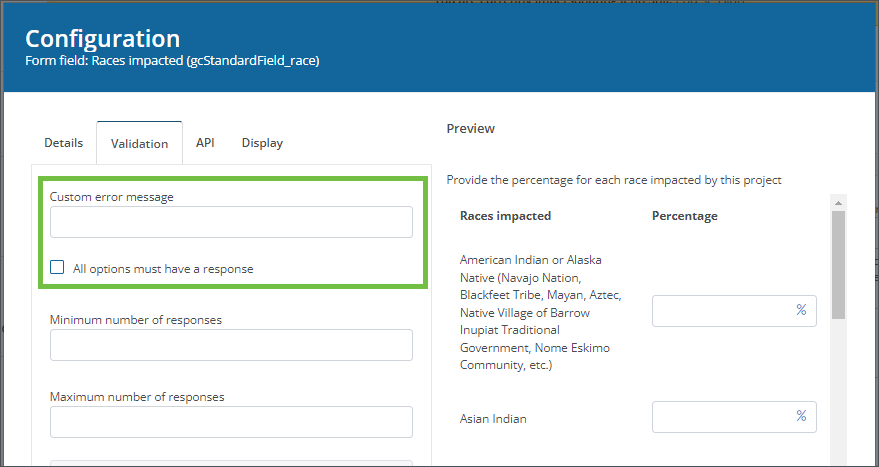
Task: Go to the Display tab
Action: click(262, 143)
